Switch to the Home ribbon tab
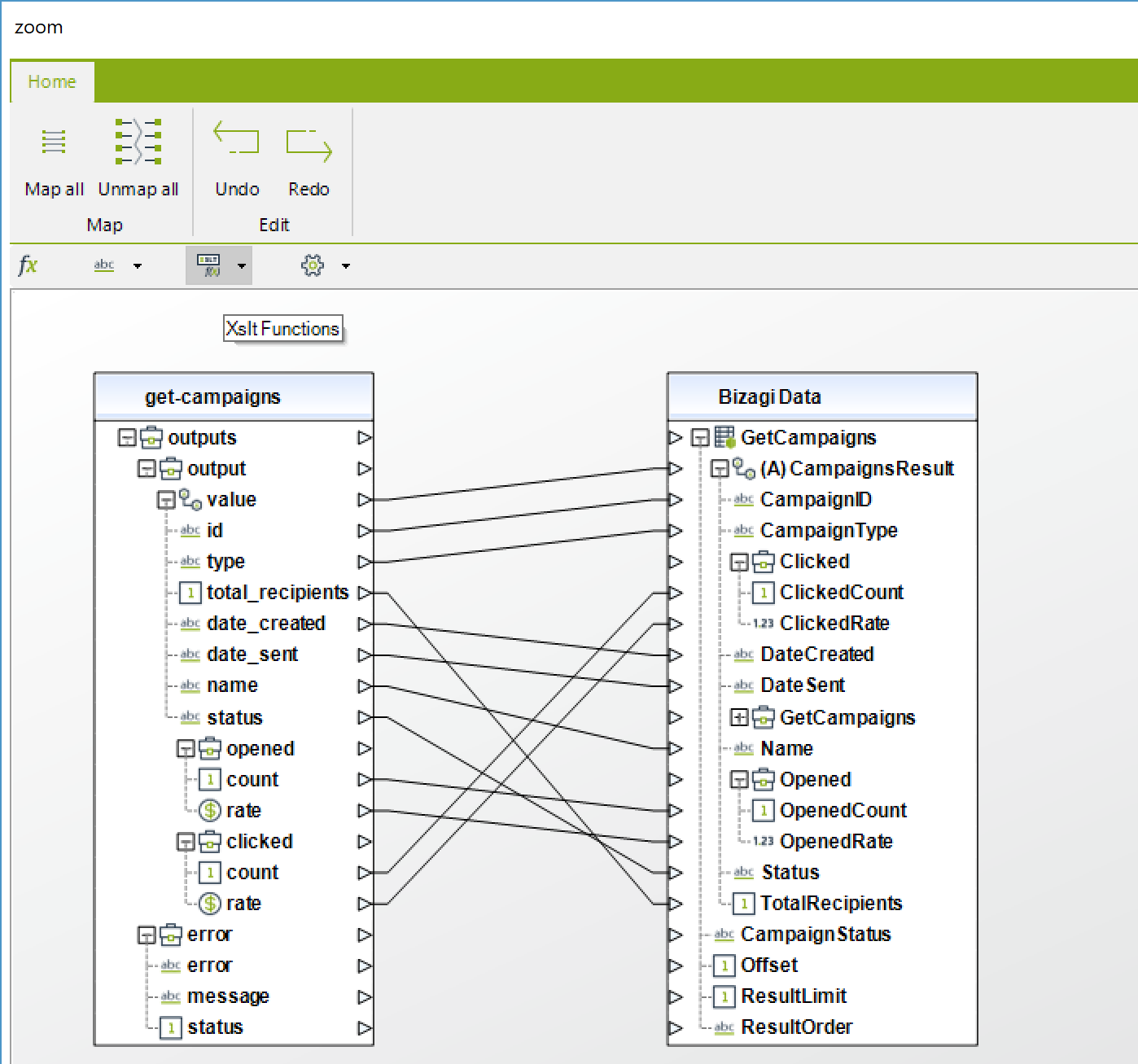Image resolution: width=1138 pixels, height=1064 pixels. [52, 81]
